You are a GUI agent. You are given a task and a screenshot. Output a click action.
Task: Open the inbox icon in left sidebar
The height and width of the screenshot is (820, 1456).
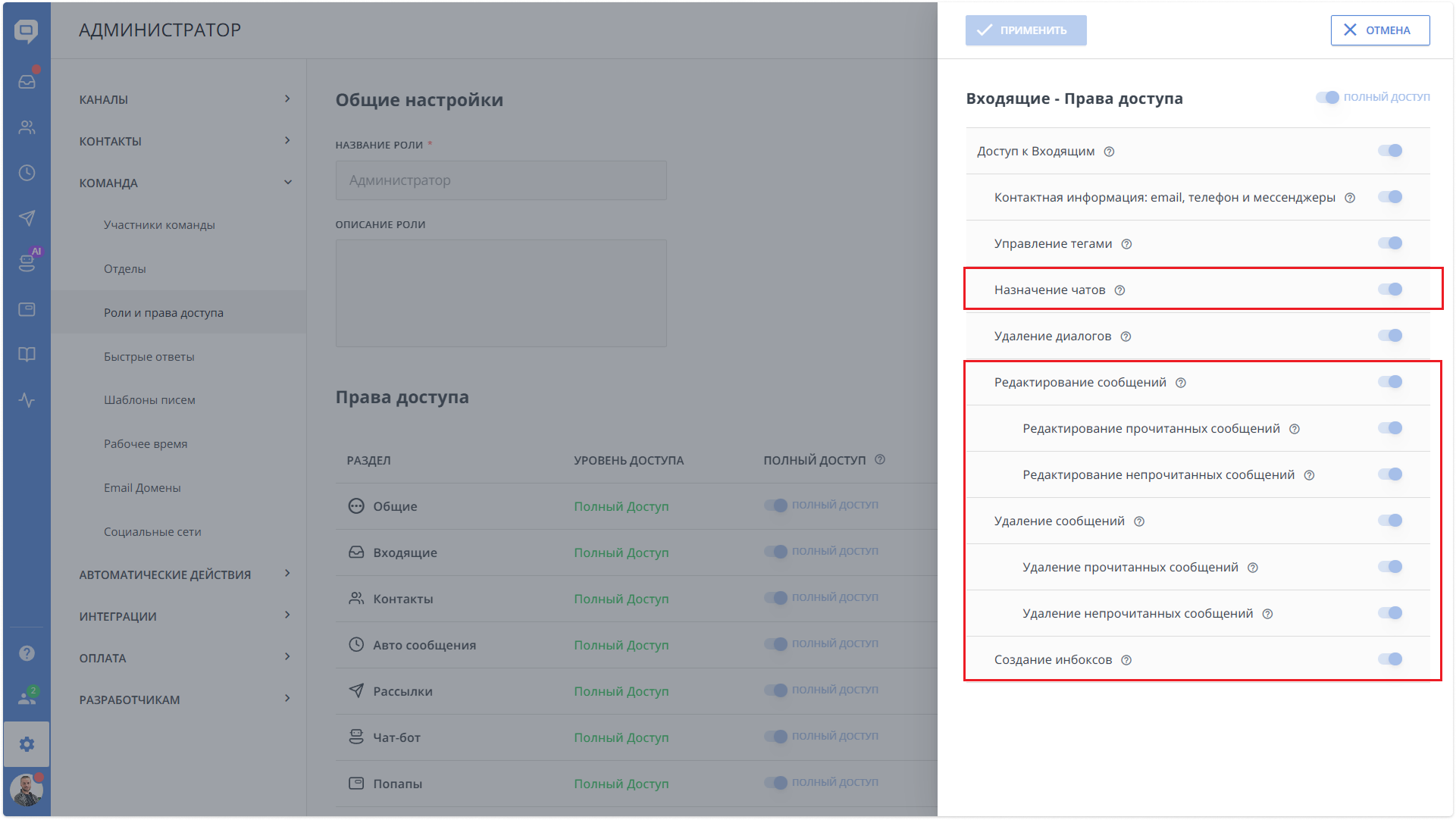click(27, 82)
